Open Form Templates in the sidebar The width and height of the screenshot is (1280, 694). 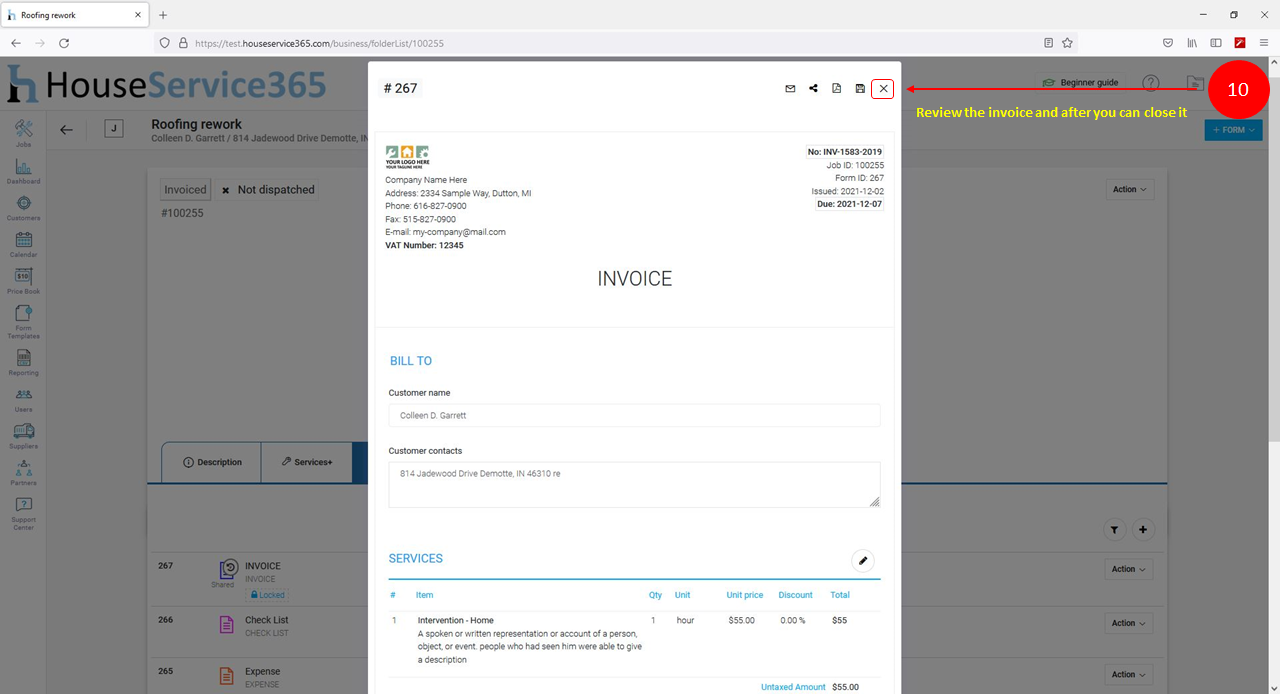pos(24,322)
